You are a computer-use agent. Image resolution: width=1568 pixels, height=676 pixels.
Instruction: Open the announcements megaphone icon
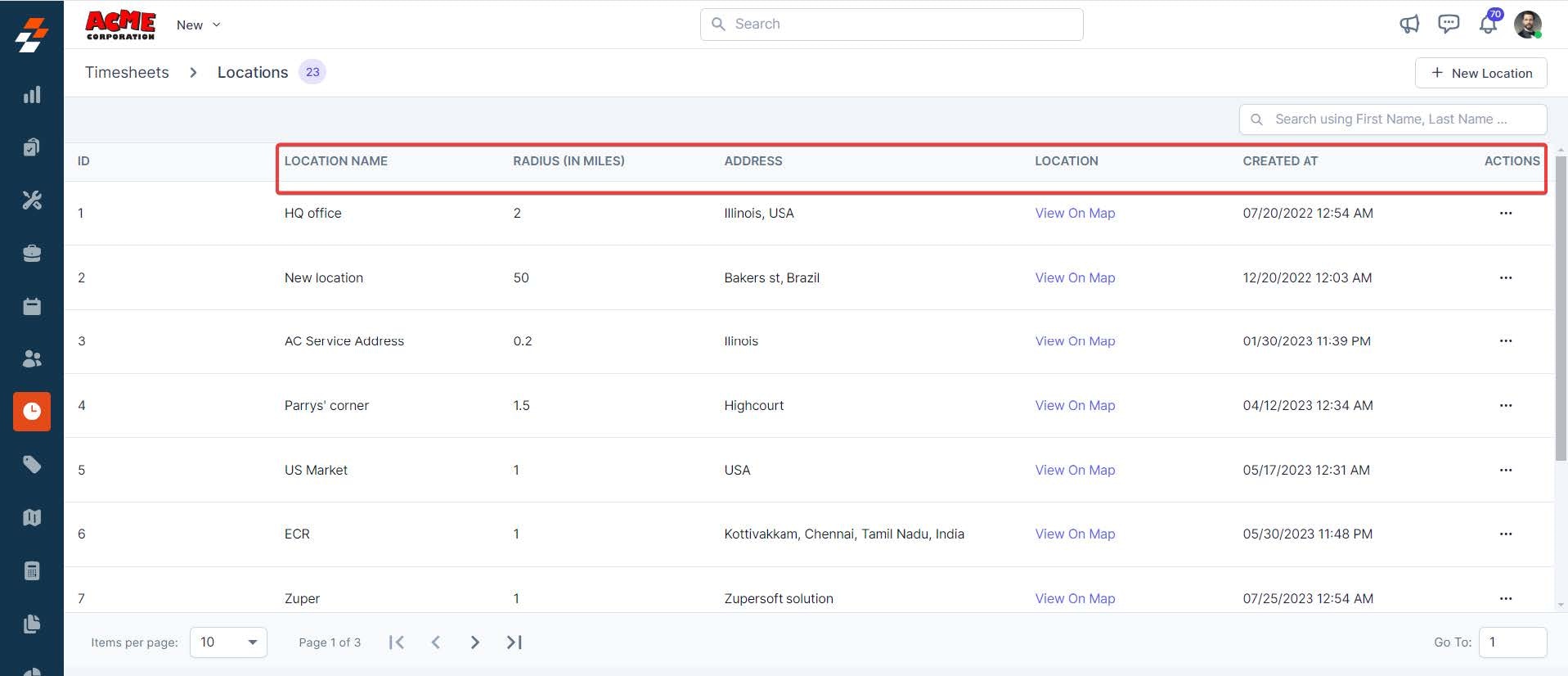tap(1409, 25)
